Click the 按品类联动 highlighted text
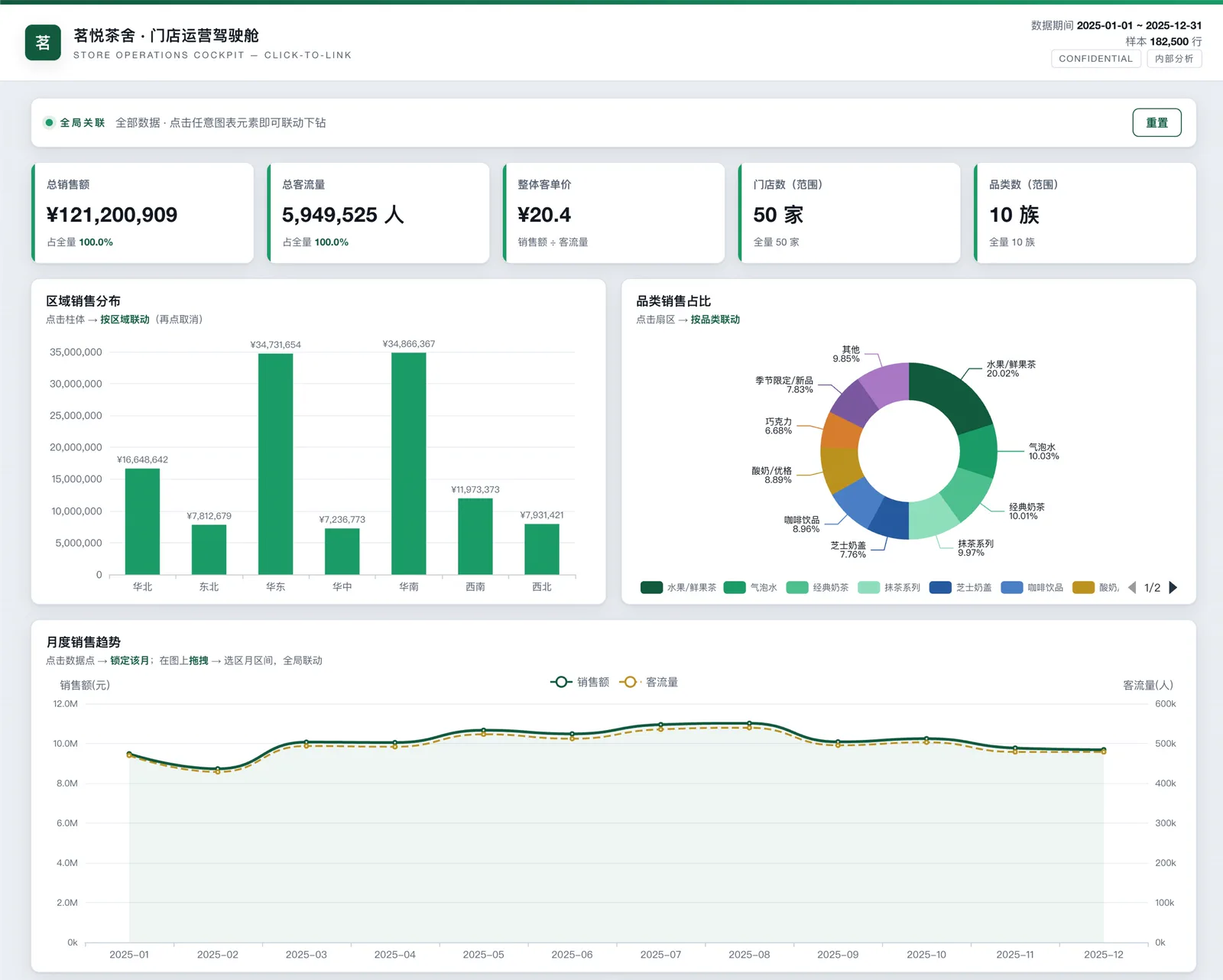 coord(715,320)
